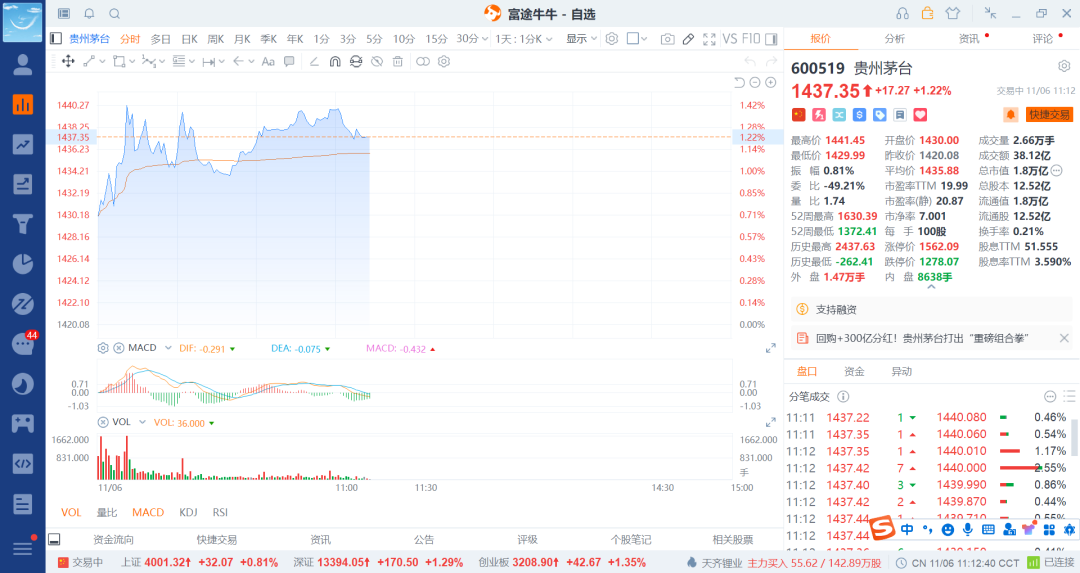Open the game controller icon in the sidebar
Screen dimensions: 1080x573
point(23,423)
